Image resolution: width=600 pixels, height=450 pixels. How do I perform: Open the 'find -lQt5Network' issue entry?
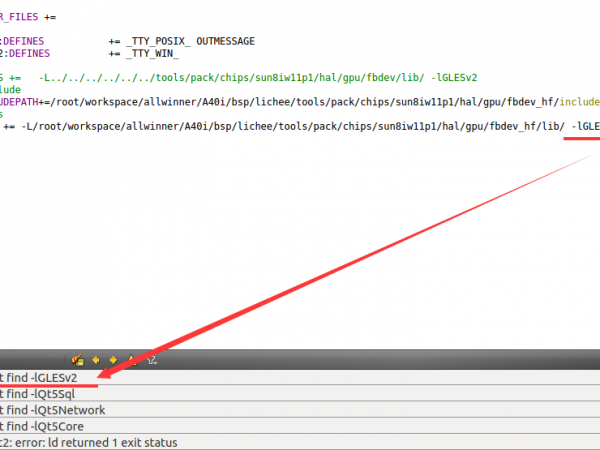tap(55, 410)
